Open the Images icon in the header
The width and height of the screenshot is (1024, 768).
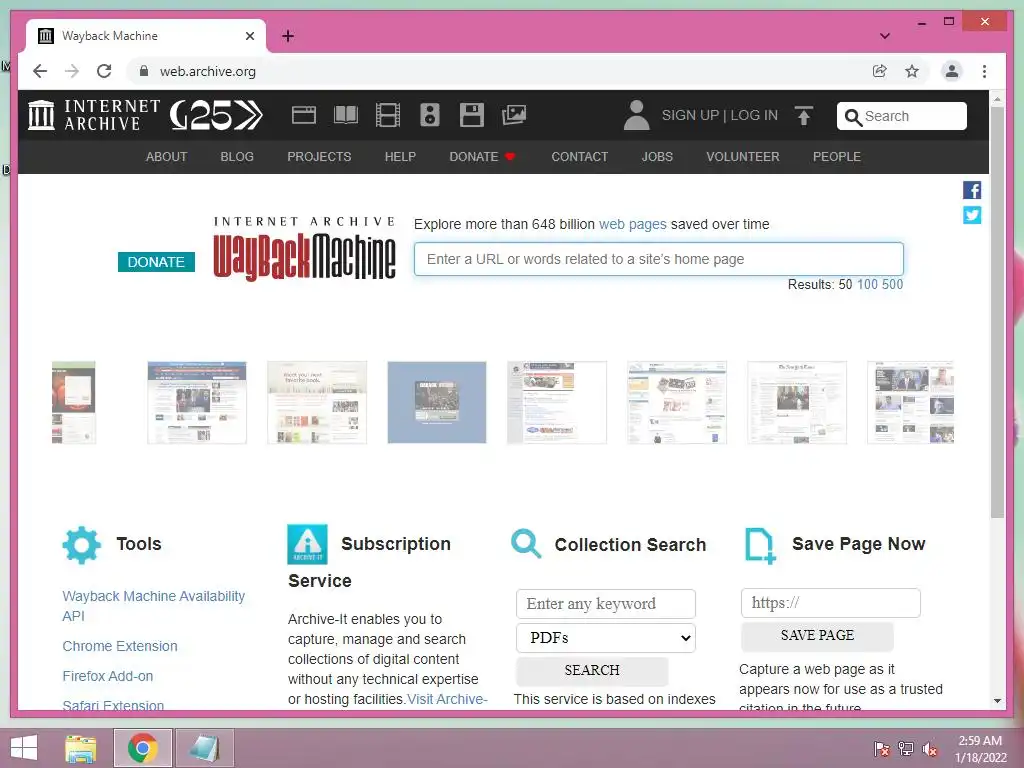[514, 115]
